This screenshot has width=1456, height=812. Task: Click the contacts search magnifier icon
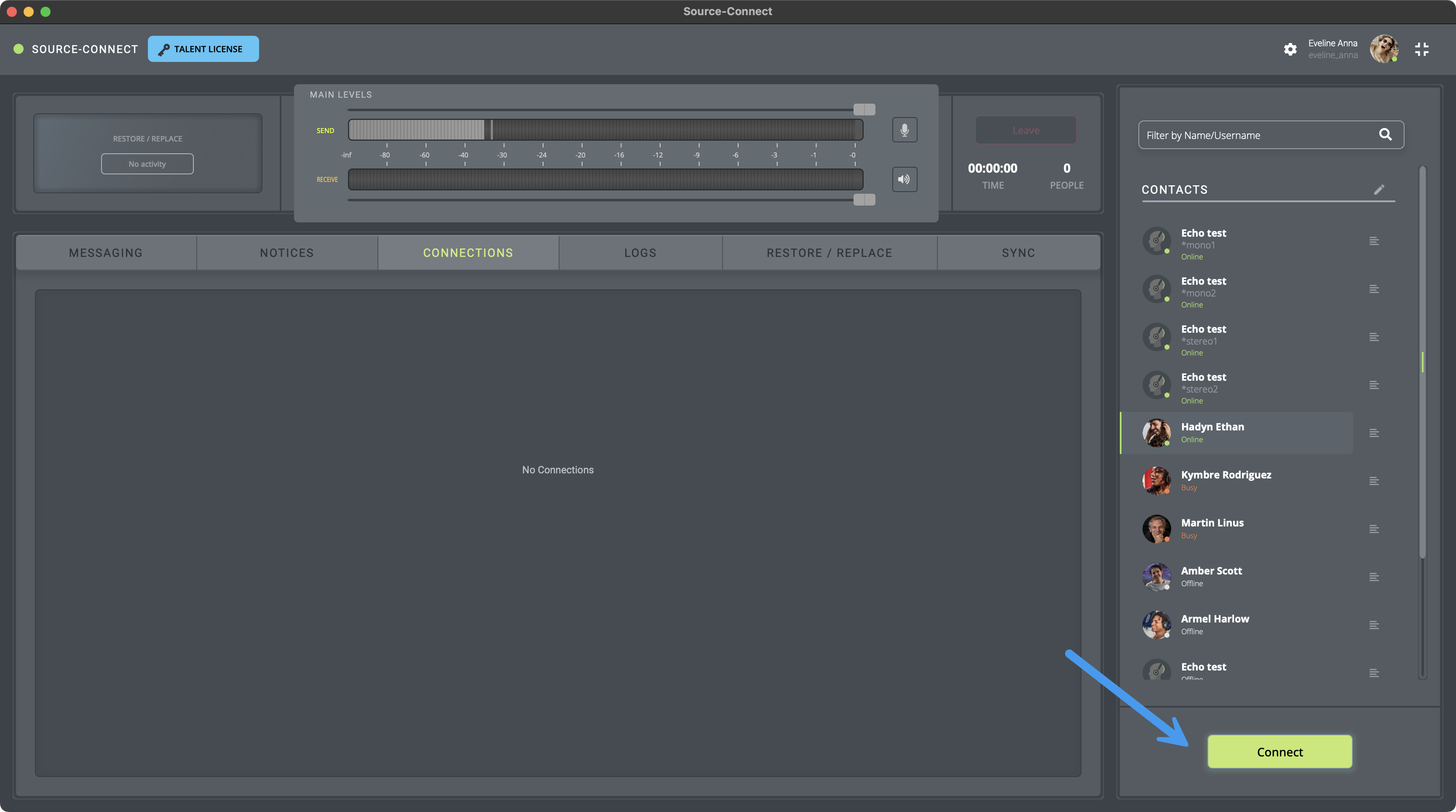pos(1385,134)
